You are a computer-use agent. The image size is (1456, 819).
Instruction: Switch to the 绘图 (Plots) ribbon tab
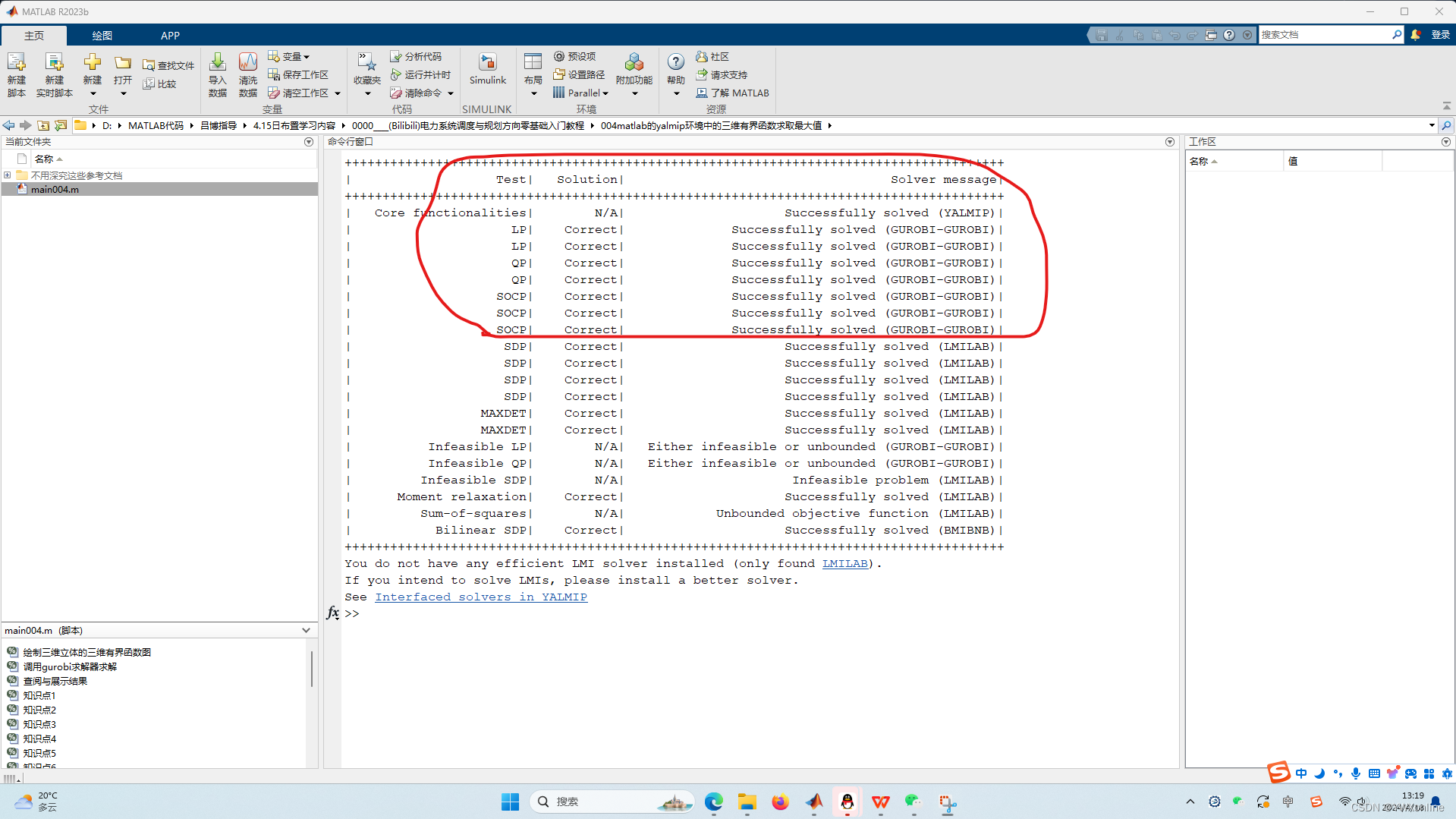pos(102,35)
